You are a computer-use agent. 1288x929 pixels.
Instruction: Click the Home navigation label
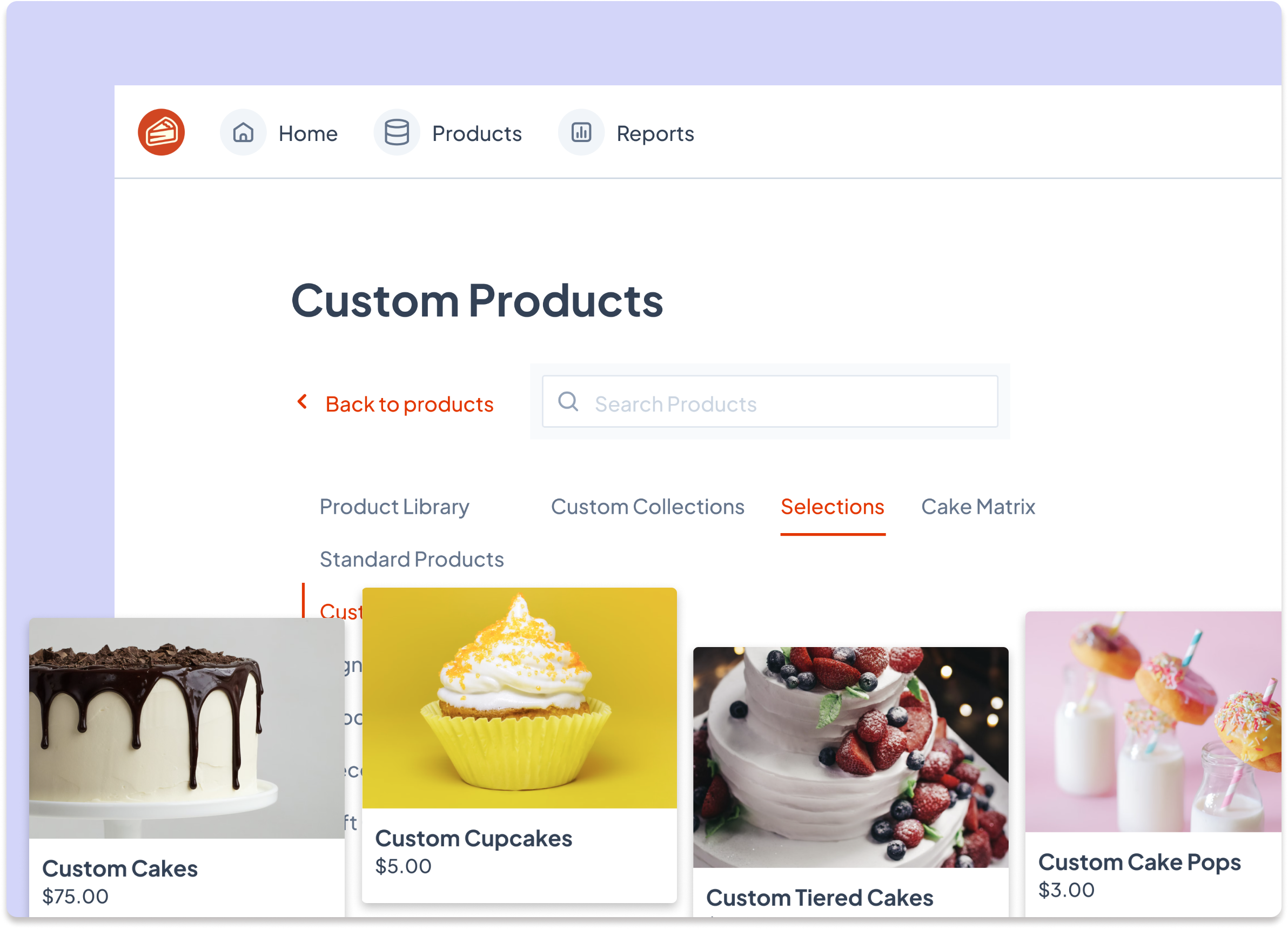click(x=307, y=133)
